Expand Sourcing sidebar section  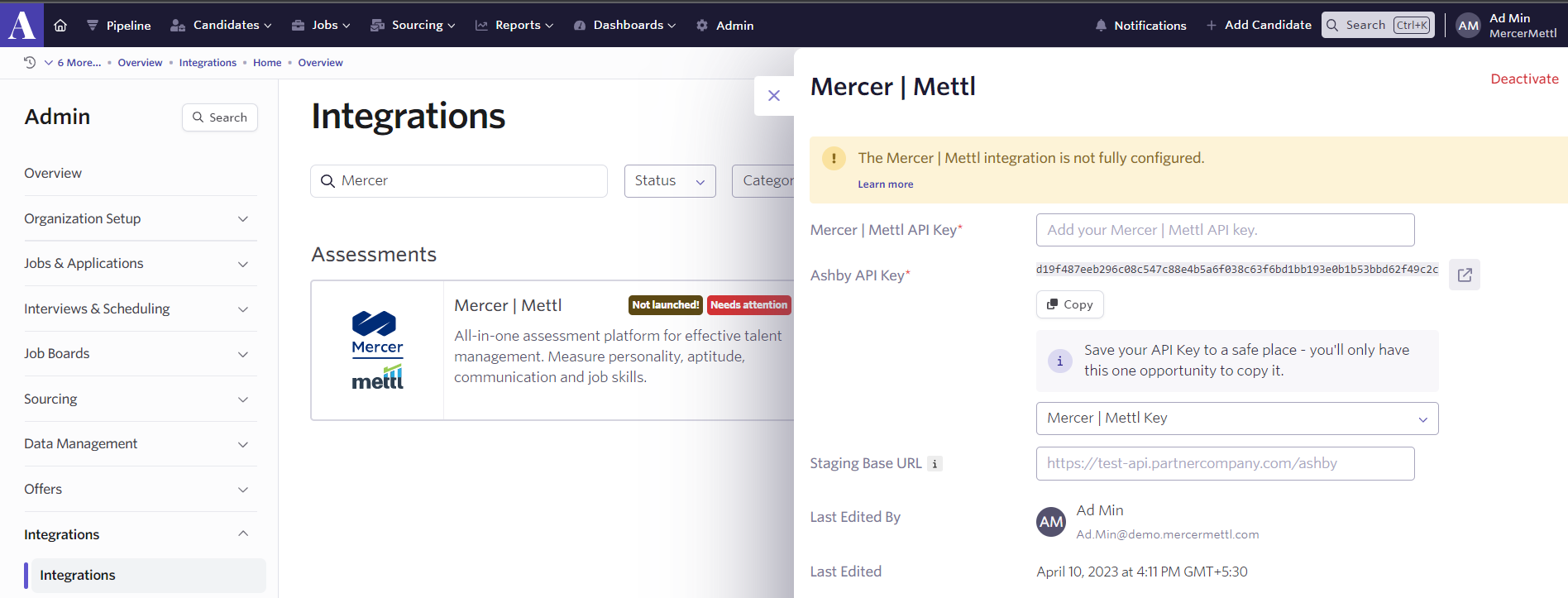coord(141,399)
